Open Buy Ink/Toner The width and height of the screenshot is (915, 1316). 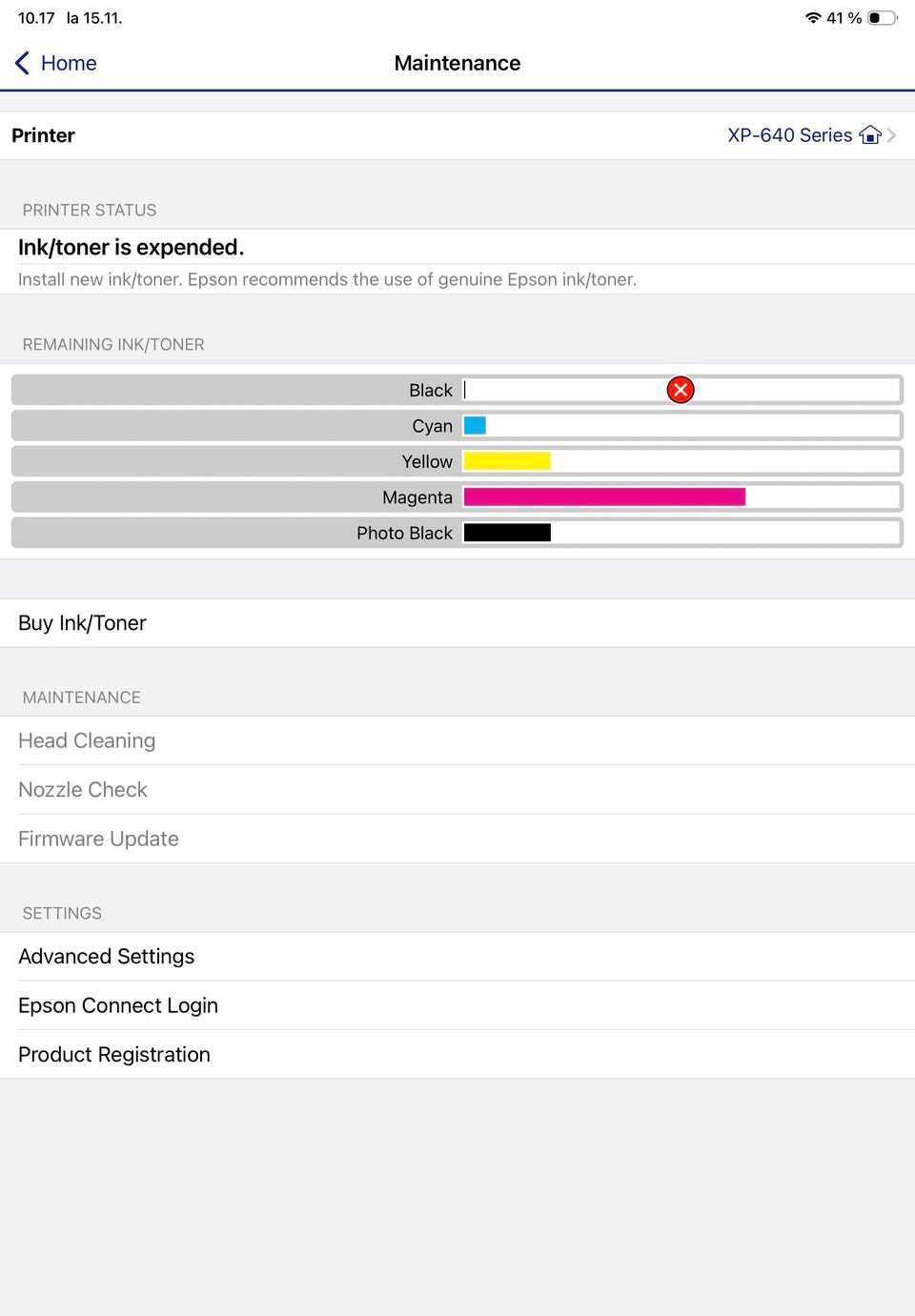[82, 623]
